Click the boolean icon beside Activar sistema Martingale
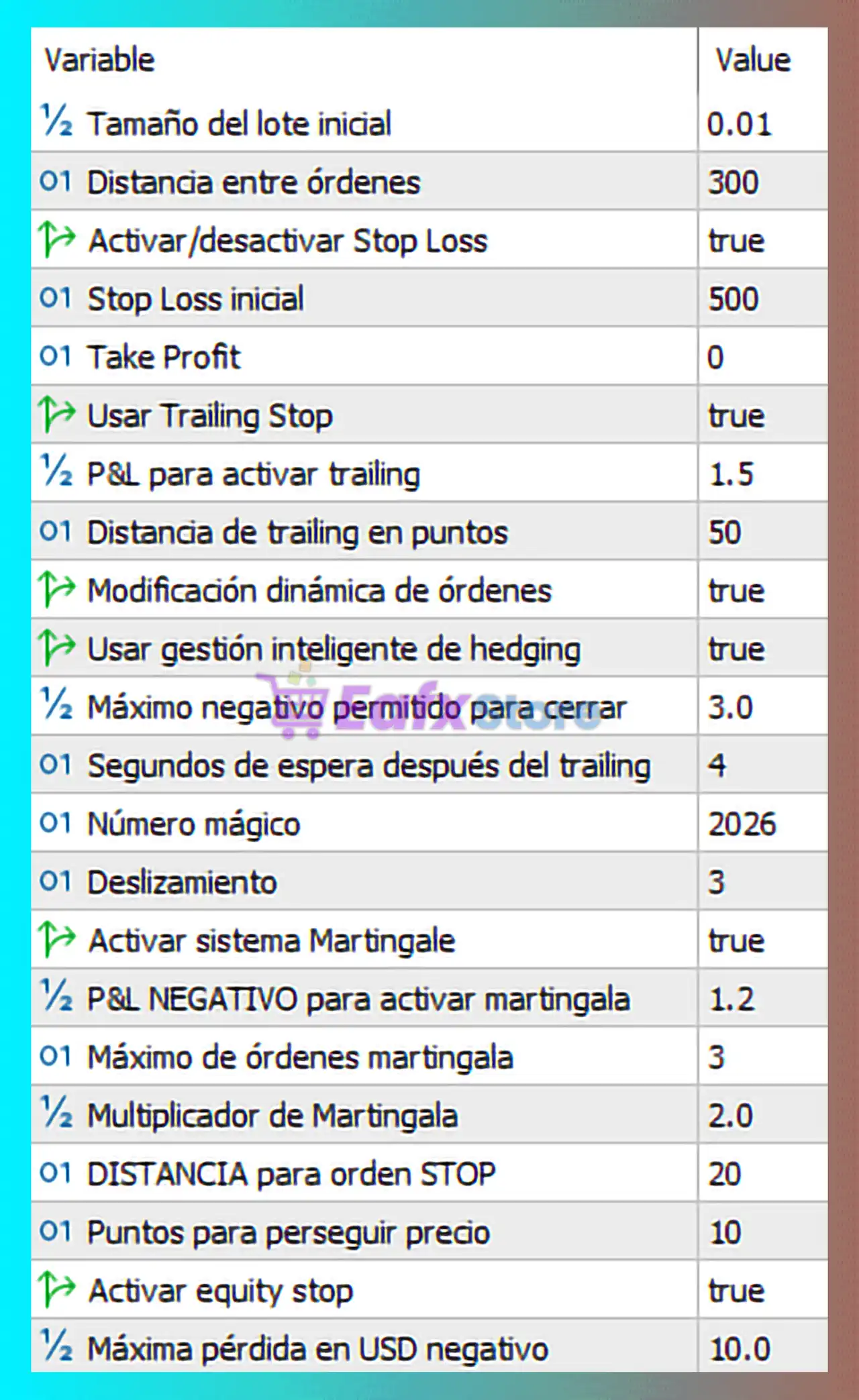The width and height of the screenshot is (859, 1400). coord(56,939)
